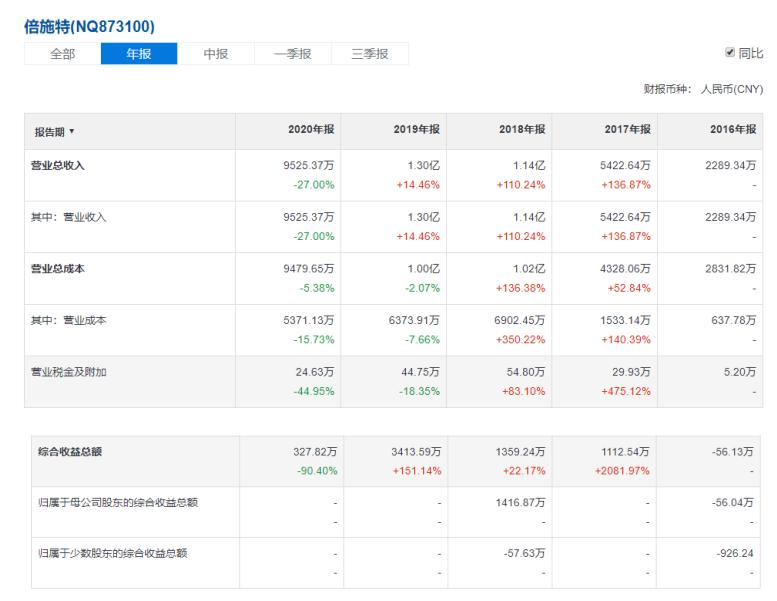Select the -56.04万 parent shareholder value
777x601 pixels.
(x=732, y=502)
